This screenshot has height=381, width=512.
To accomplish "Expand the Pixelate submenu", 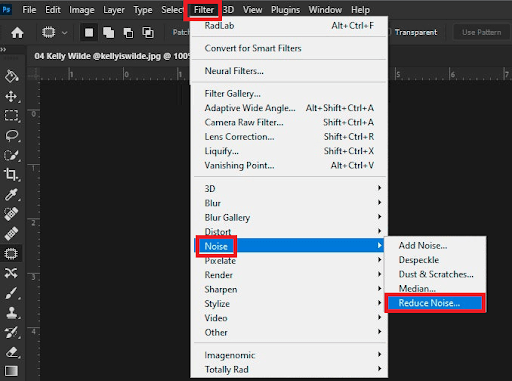I will click(x=289, y=261).
